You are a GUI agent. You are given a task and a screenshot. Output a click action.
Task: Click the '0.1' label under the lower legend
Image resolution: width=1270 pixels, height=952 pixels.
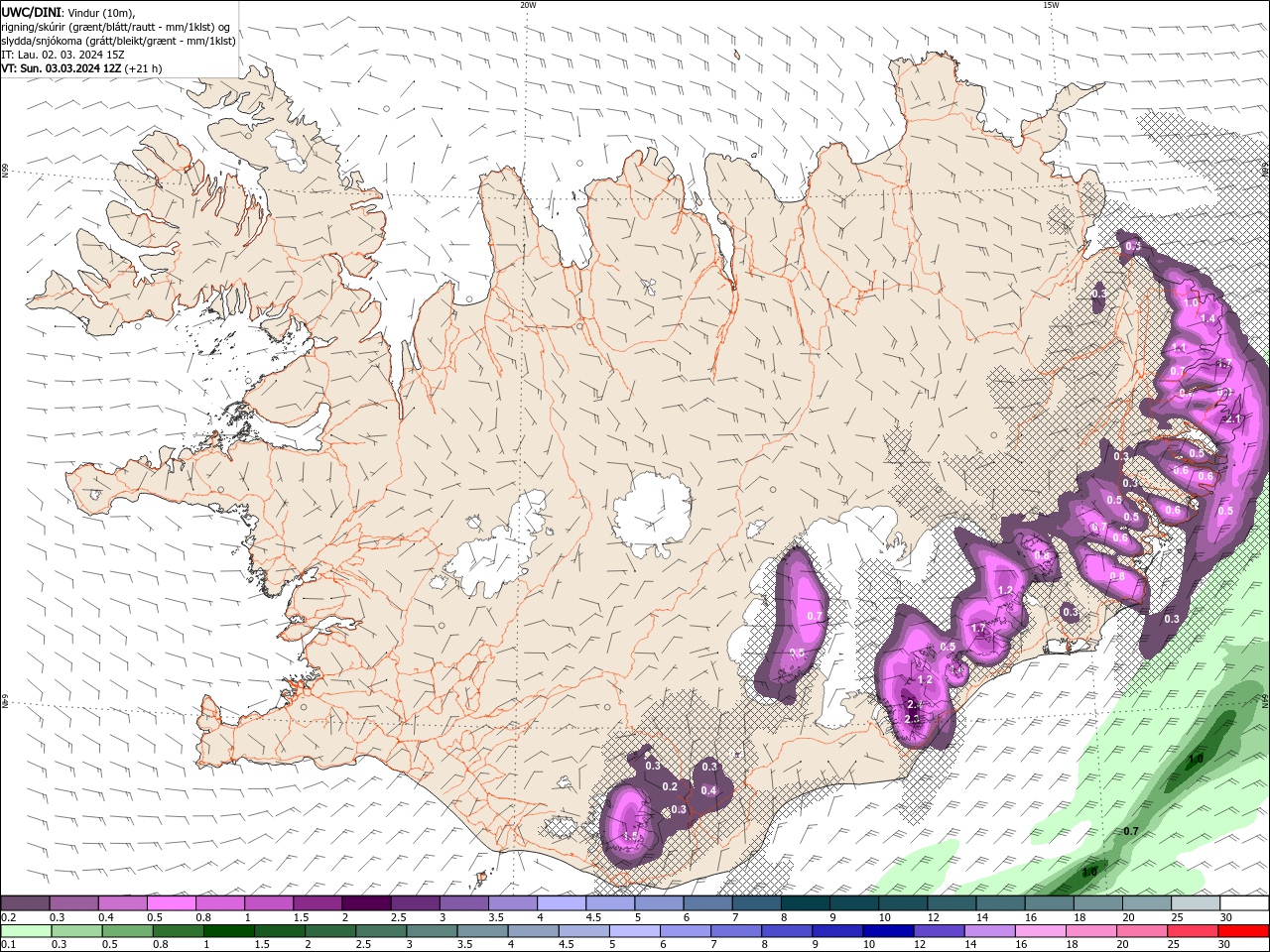pyautogui.click(x=9, y=944)
